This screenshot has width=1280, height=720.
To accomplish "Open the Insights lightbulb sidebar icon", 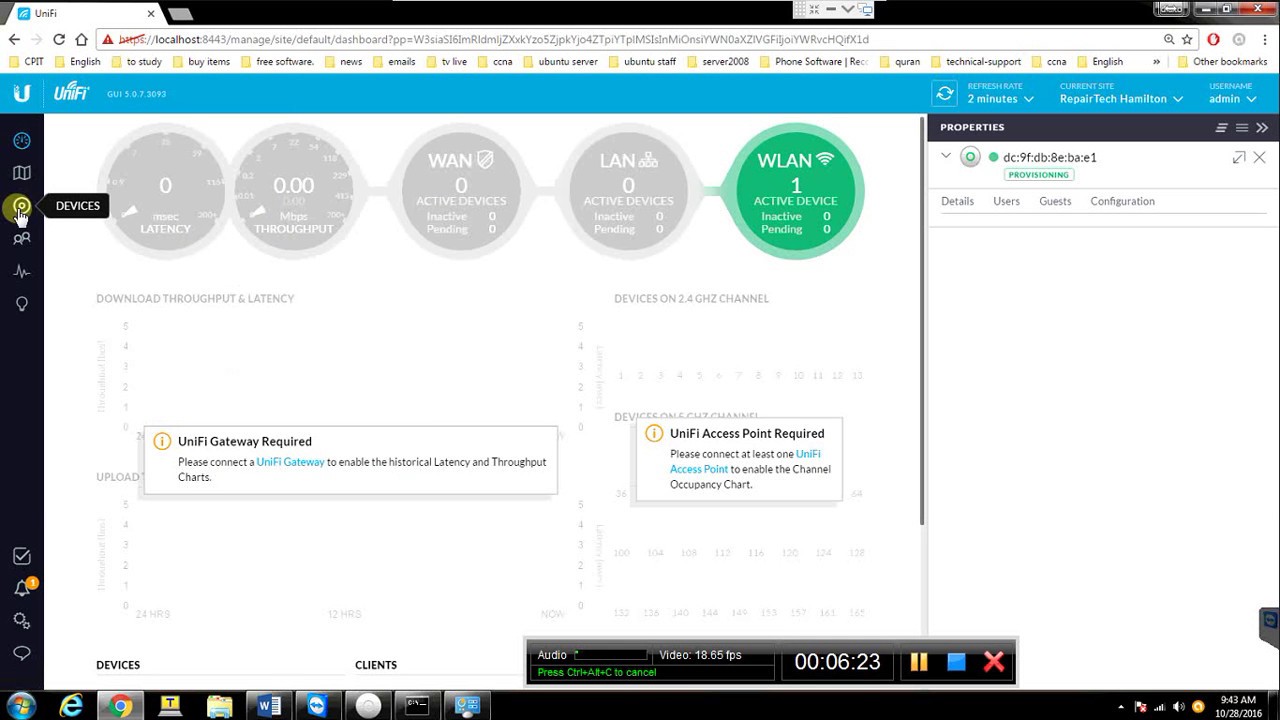I will (x=22, y=304).
